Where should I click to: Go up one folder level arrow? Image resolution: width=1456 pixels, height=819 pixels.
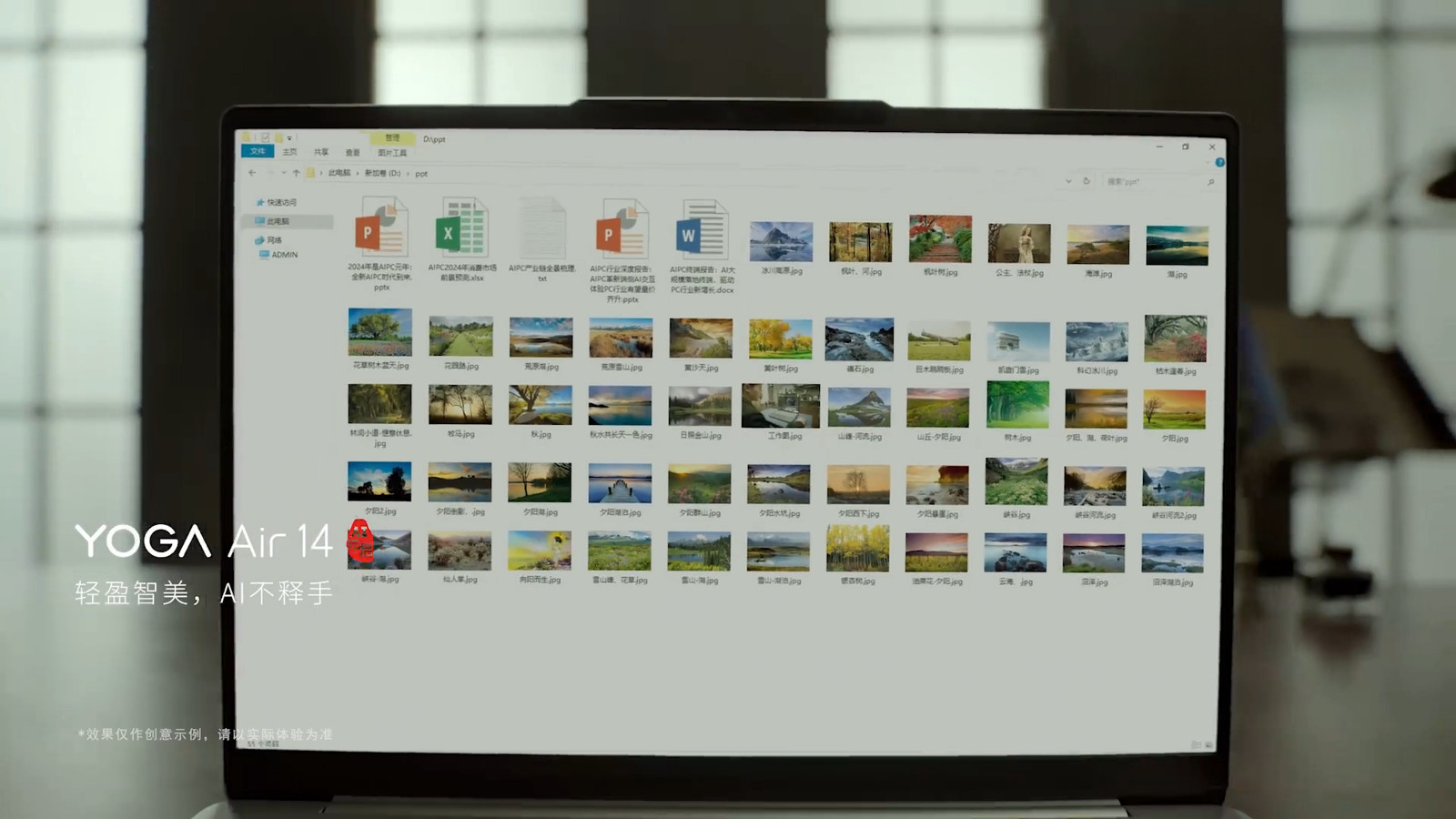tap(296, 172)
